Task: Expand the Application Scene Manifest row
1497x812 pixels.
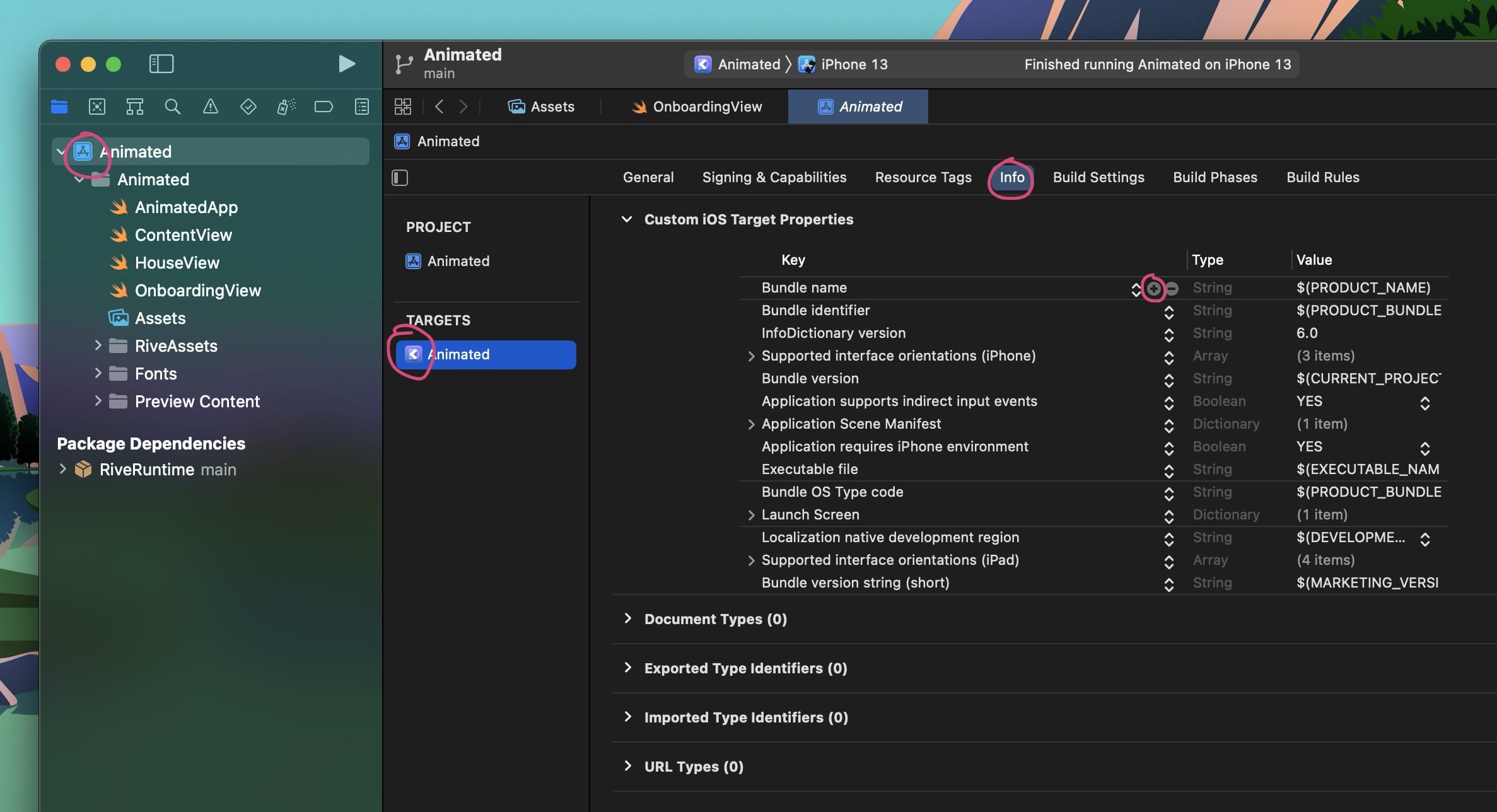Action: click(x=750, y=424)
